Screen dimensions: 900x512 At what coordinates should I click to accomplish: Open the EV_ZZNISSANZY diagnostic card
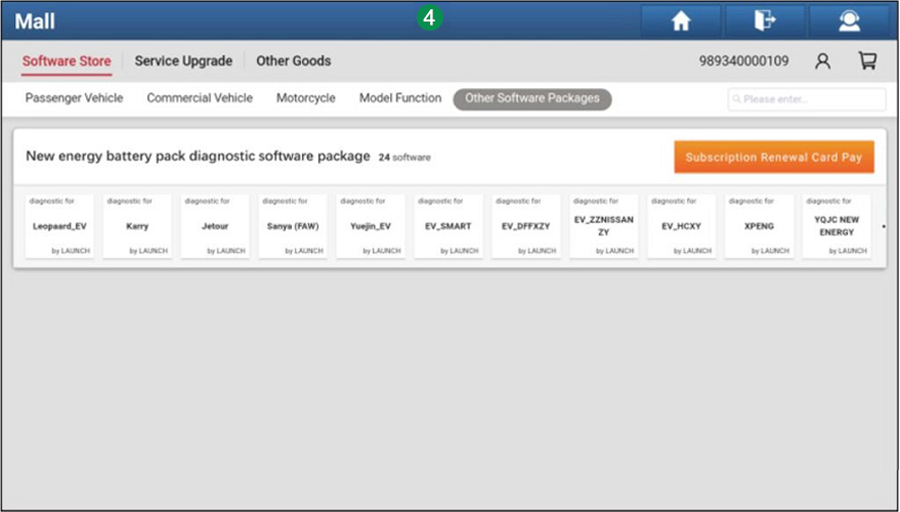click(x=604, y=226)
